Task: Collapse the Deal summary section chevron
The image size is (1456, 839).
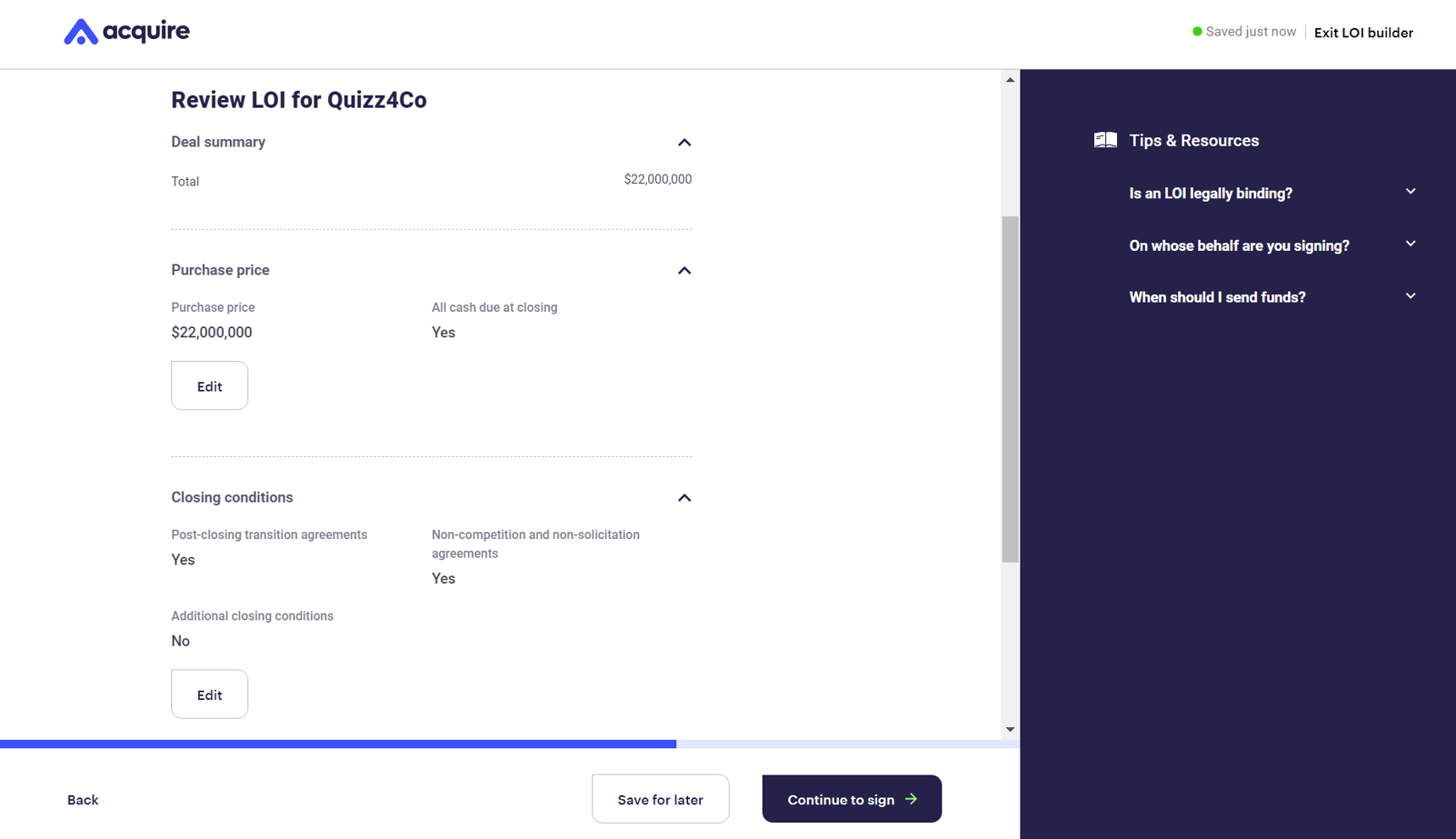Action: click(x=685, y=142)
